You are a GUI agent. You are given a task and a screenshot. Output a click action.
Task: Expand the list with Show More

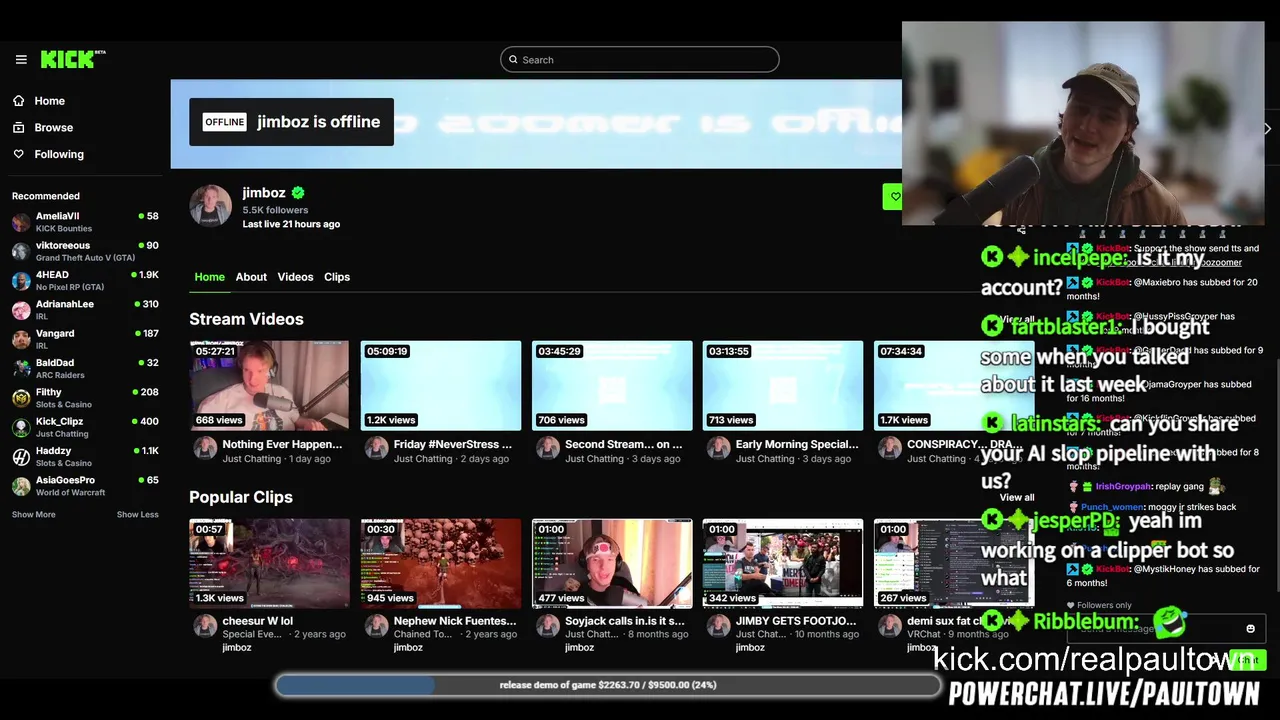click(34, 514)
